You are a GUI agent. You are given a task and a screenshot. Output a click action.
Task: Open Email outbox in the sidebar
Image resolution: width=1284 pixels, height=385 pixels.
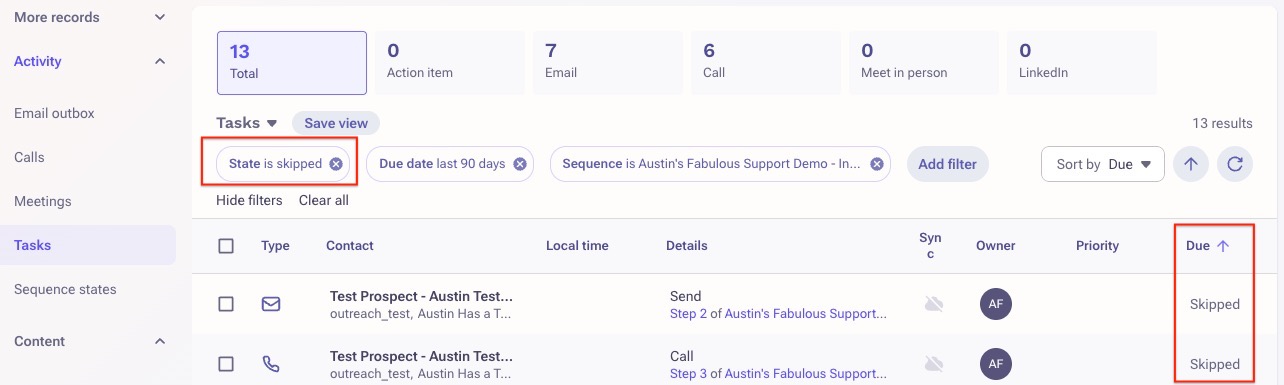point(54,113)
